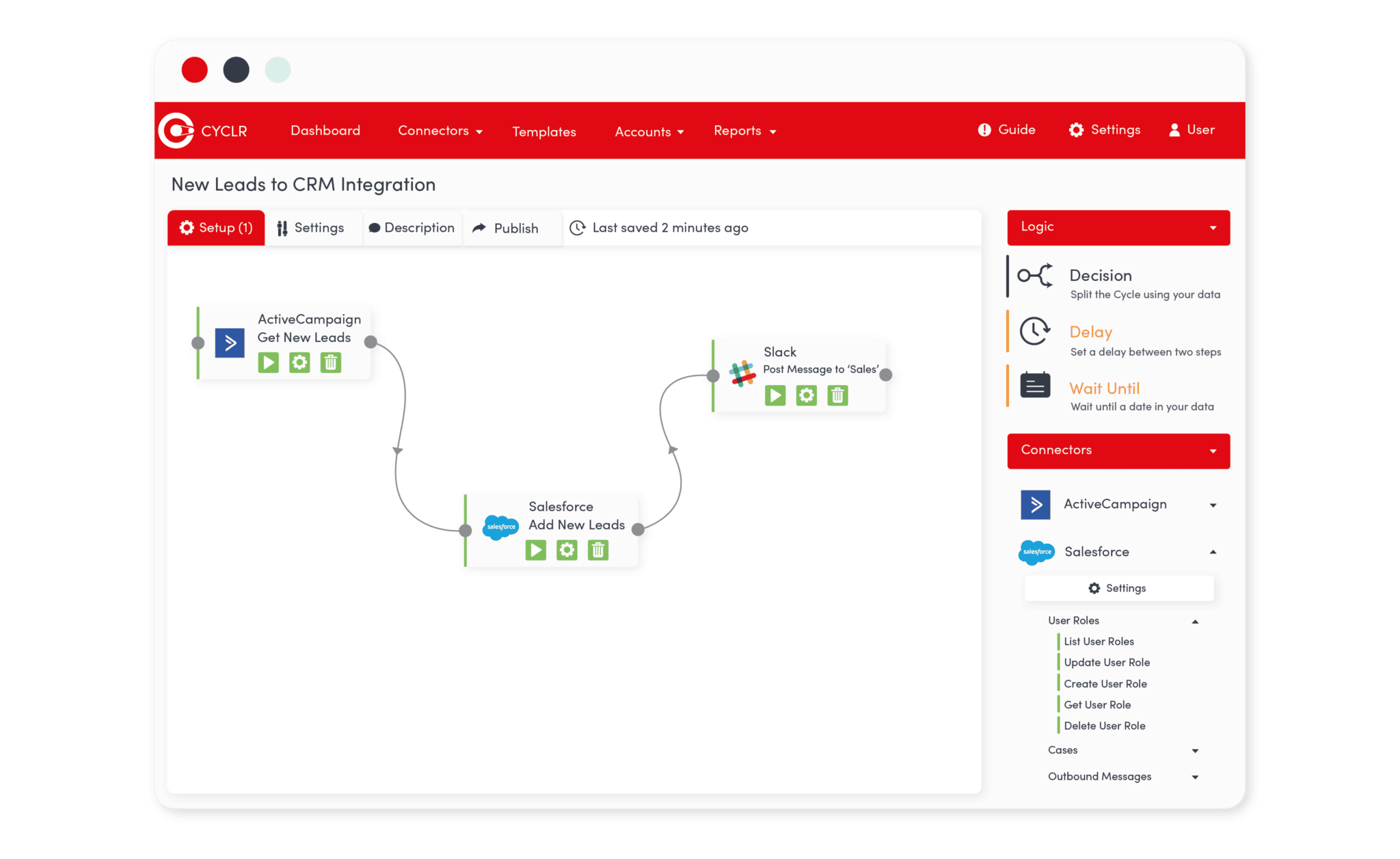Open Salesforce connector Settings button

[x=1118, y=588]
